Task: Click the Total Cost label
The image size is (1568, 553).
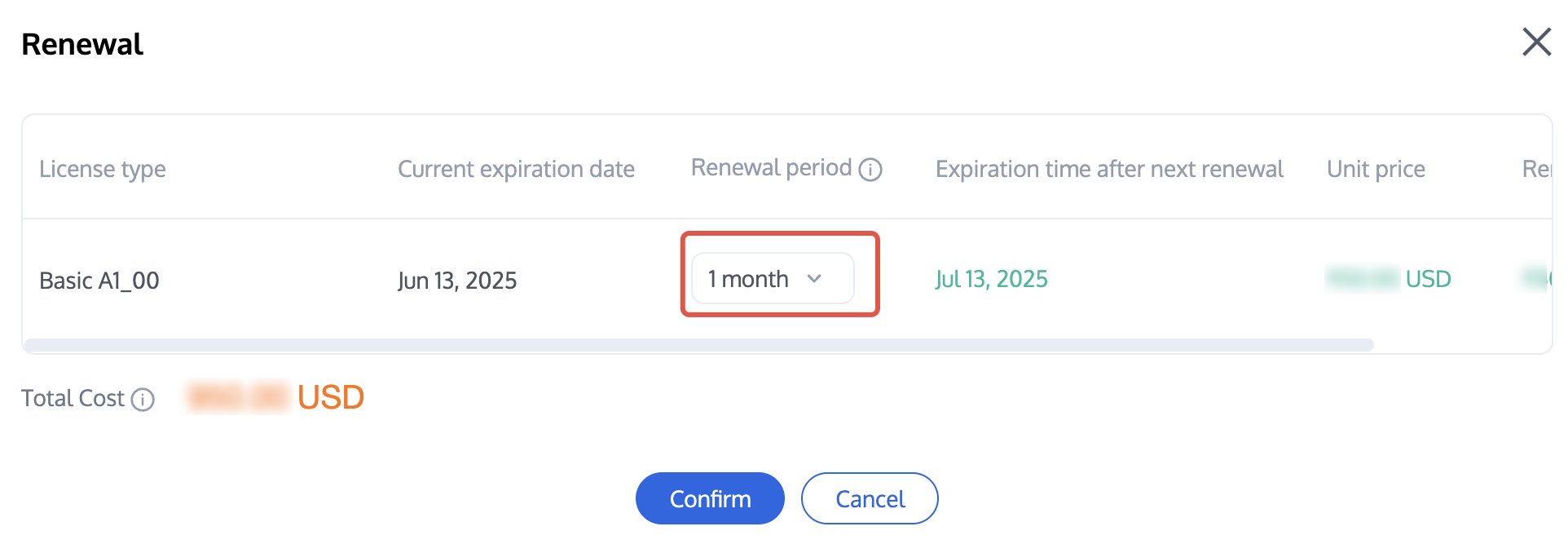Action: (73, 398)
